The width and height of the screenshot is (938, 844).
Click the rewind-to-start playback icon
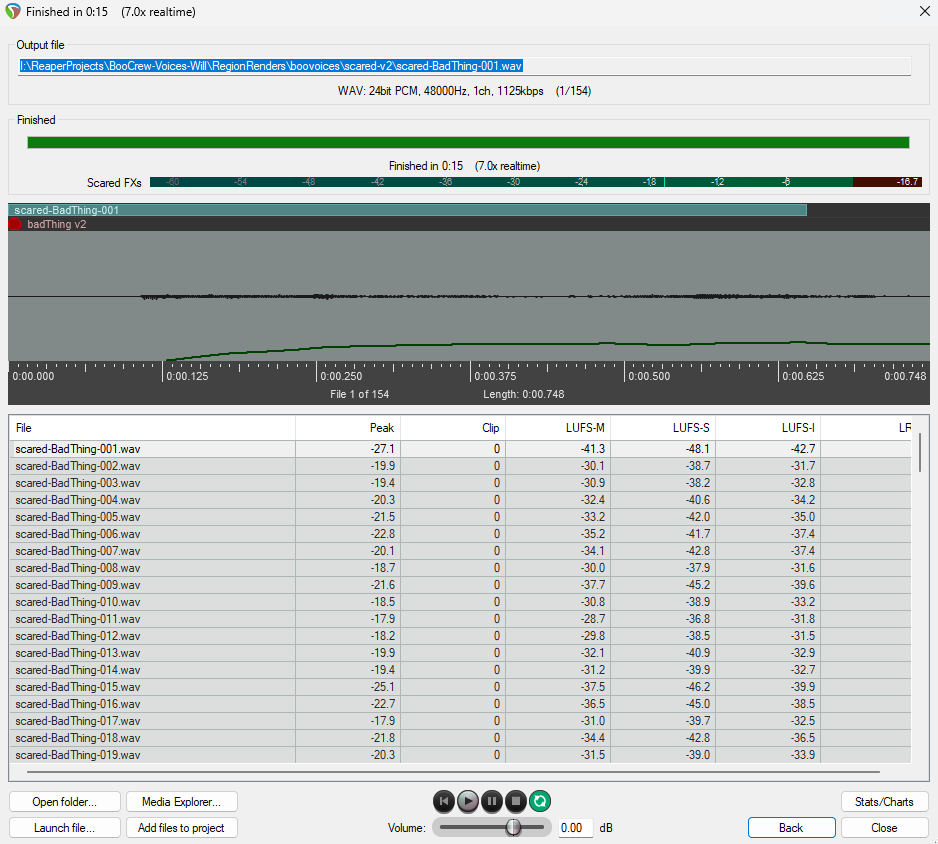444,801
